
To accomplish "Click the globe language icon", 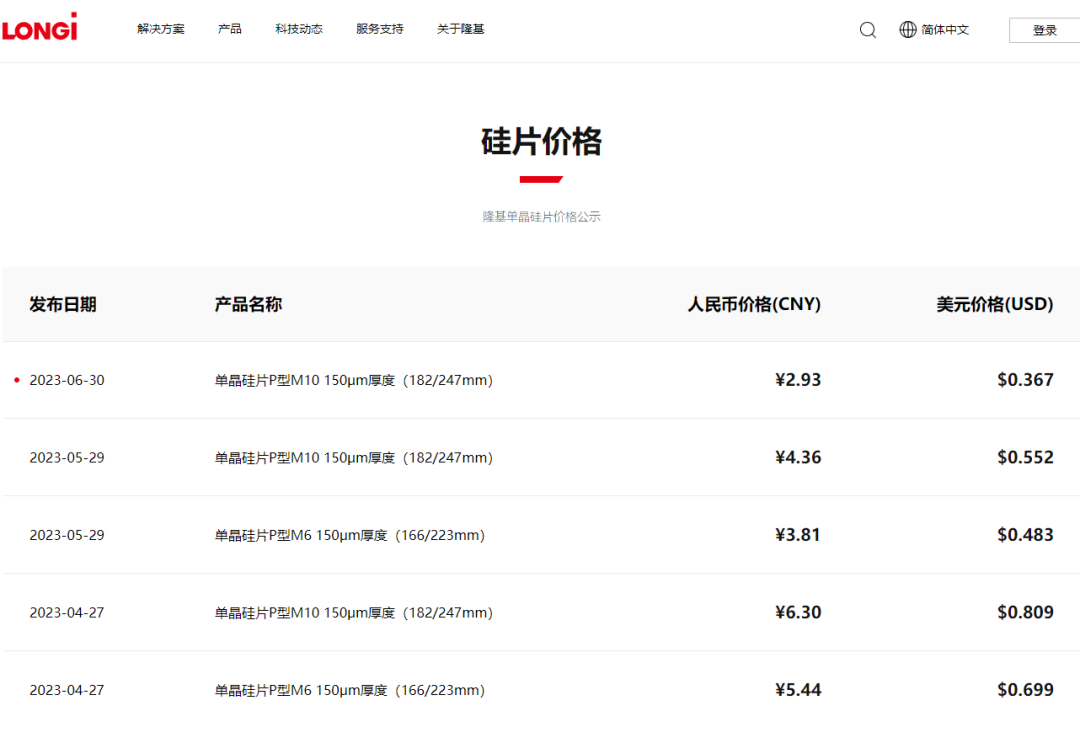I will tap(908, 30).
